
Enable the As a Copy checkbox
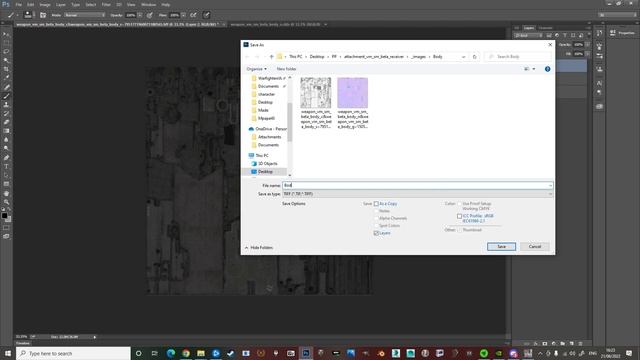click(x=376, y=204)
